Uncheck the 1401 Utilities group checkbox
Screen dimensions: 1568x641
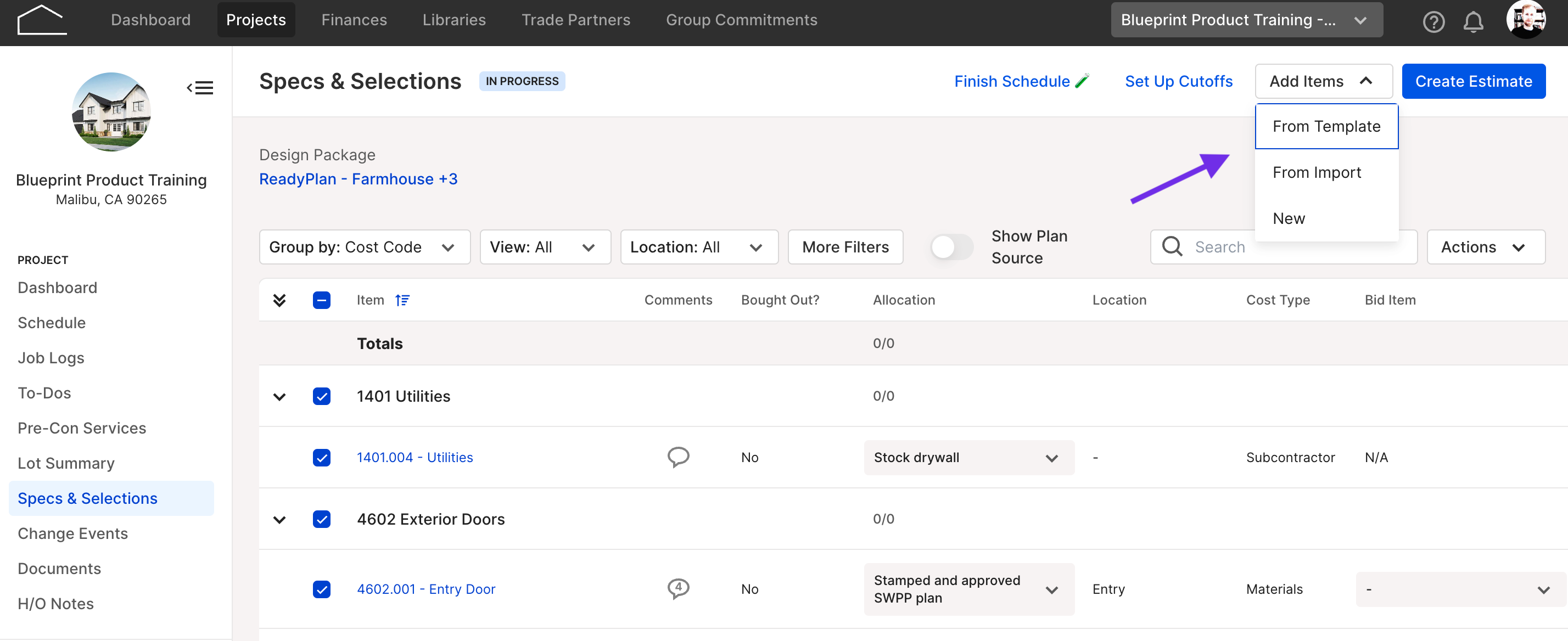click(x=321, y=396)
